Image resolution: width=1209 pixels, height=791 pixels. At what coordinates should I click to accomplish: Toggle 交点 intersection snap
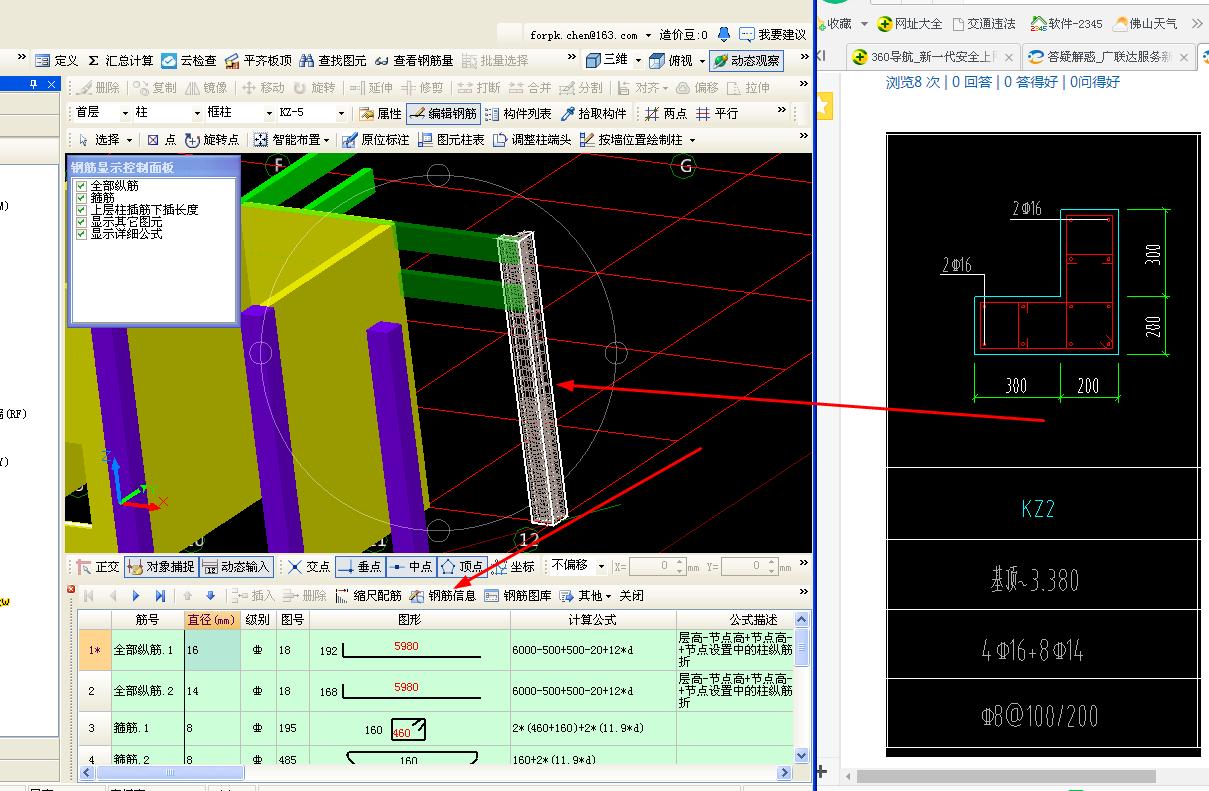point(309,567)
